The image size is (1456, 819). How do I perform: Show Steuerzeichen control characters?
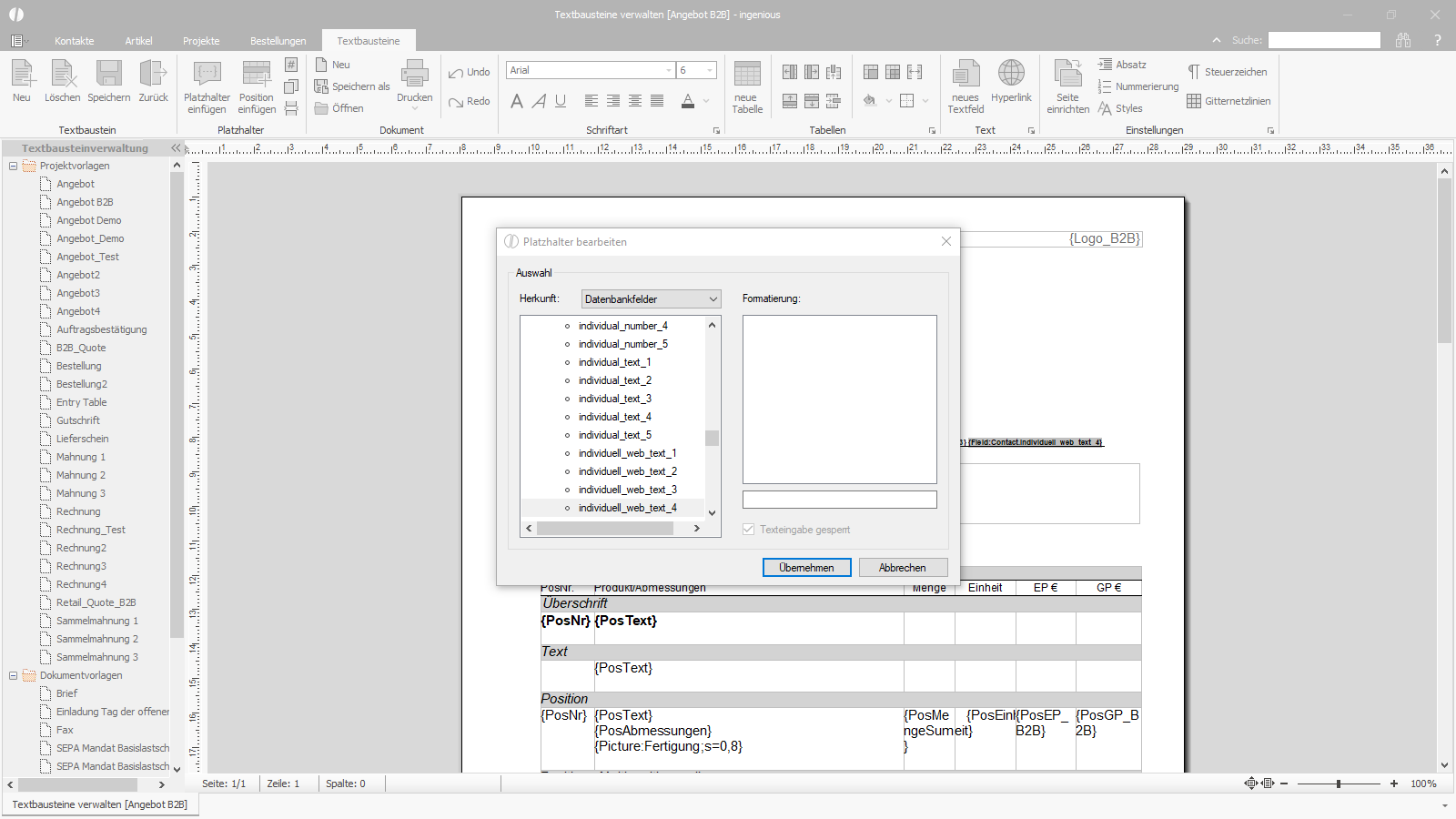pyautogui.click(x=1227, y=72)
